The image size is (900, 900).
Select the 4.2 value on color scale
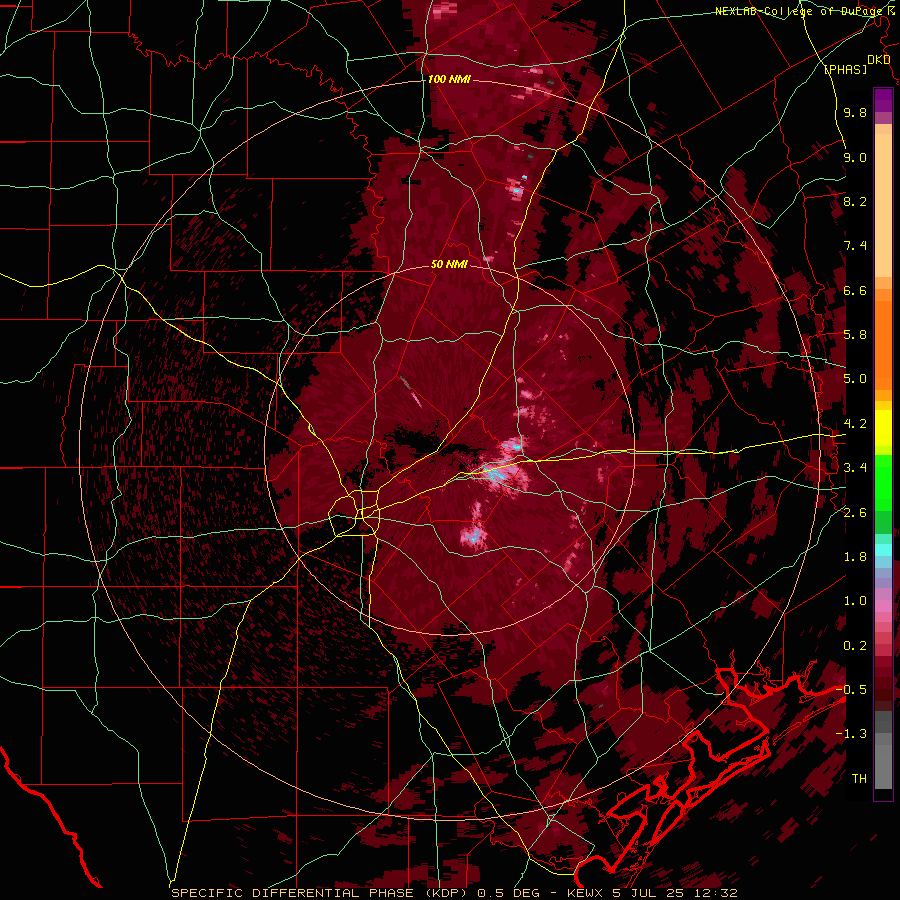click(x=855, y=424)
